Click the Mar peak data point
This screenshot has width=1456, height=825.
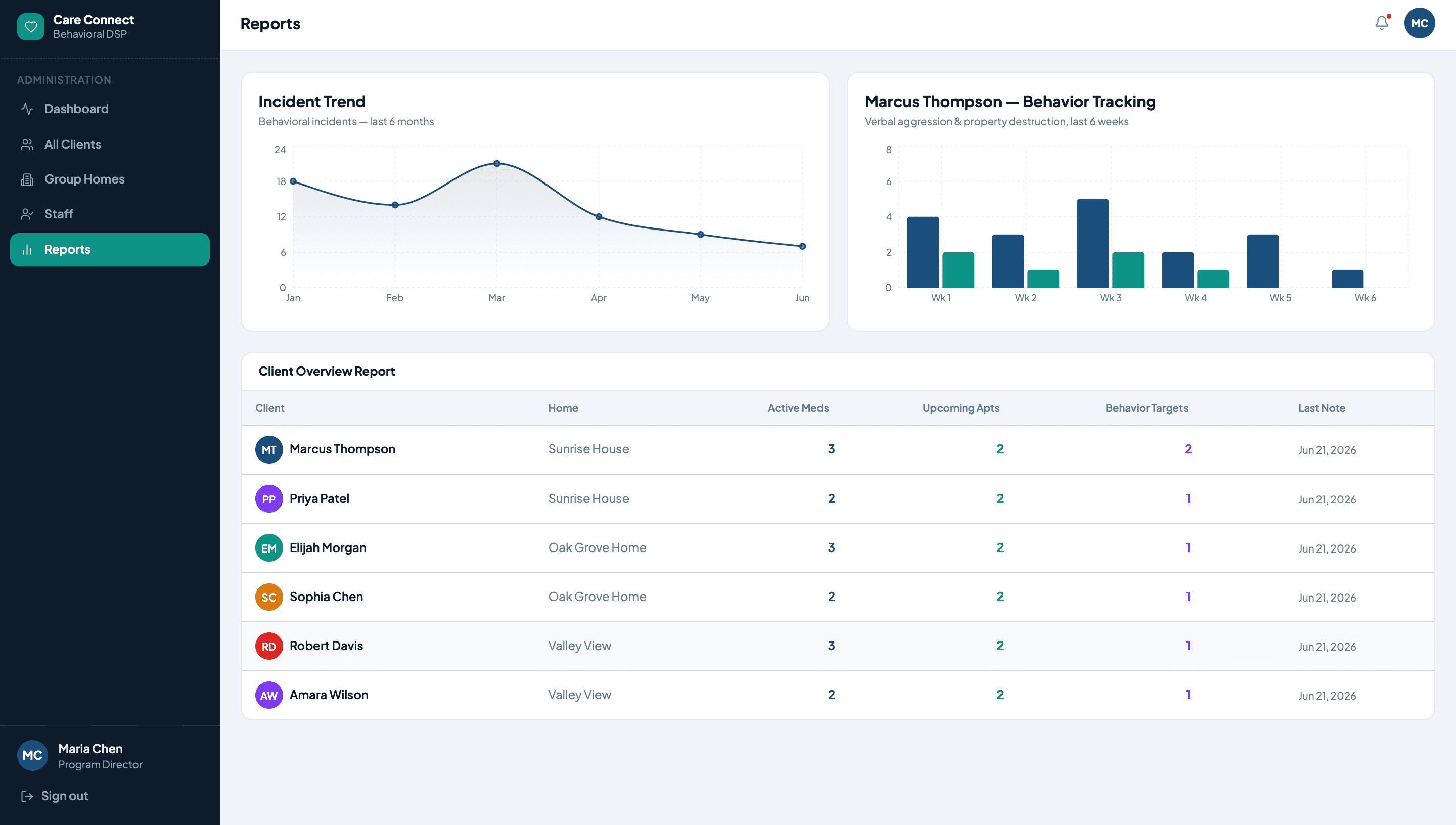496,164
